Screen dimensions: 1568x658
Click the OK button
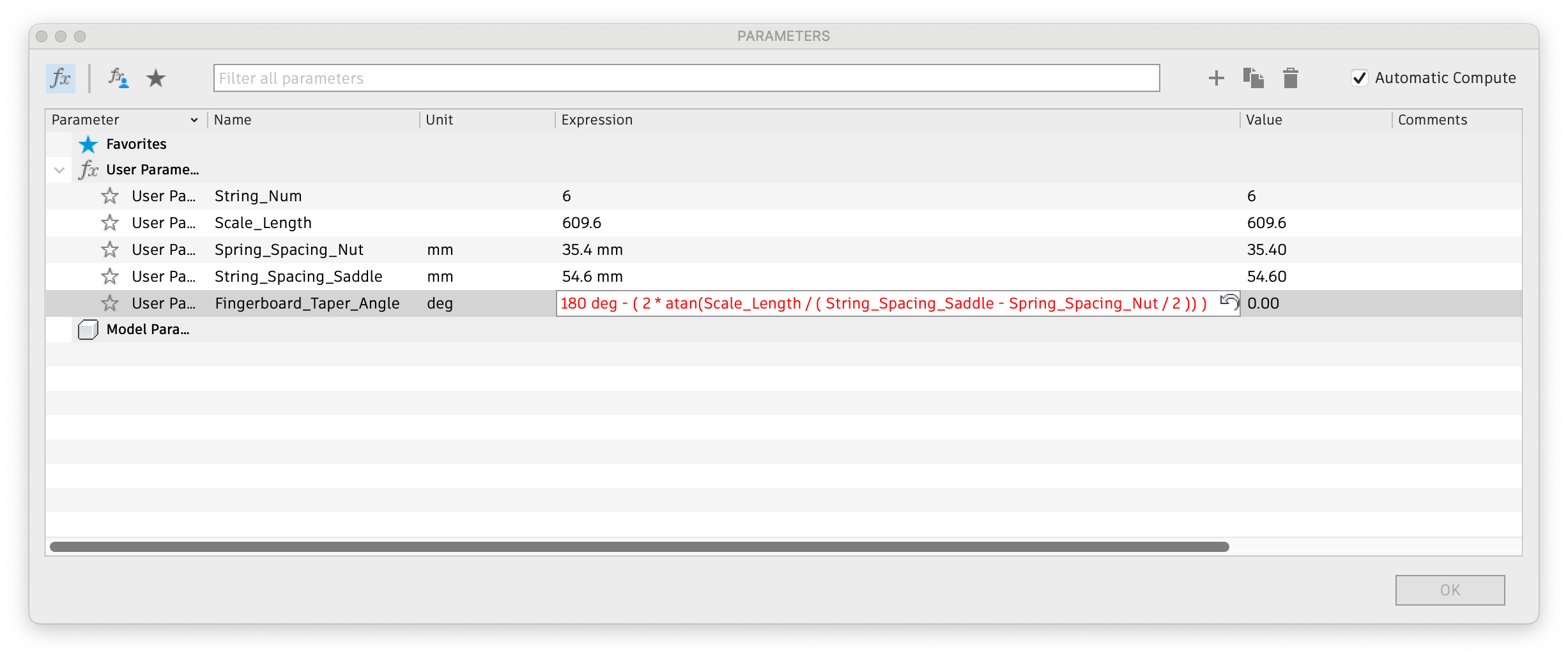point(1450,590)
